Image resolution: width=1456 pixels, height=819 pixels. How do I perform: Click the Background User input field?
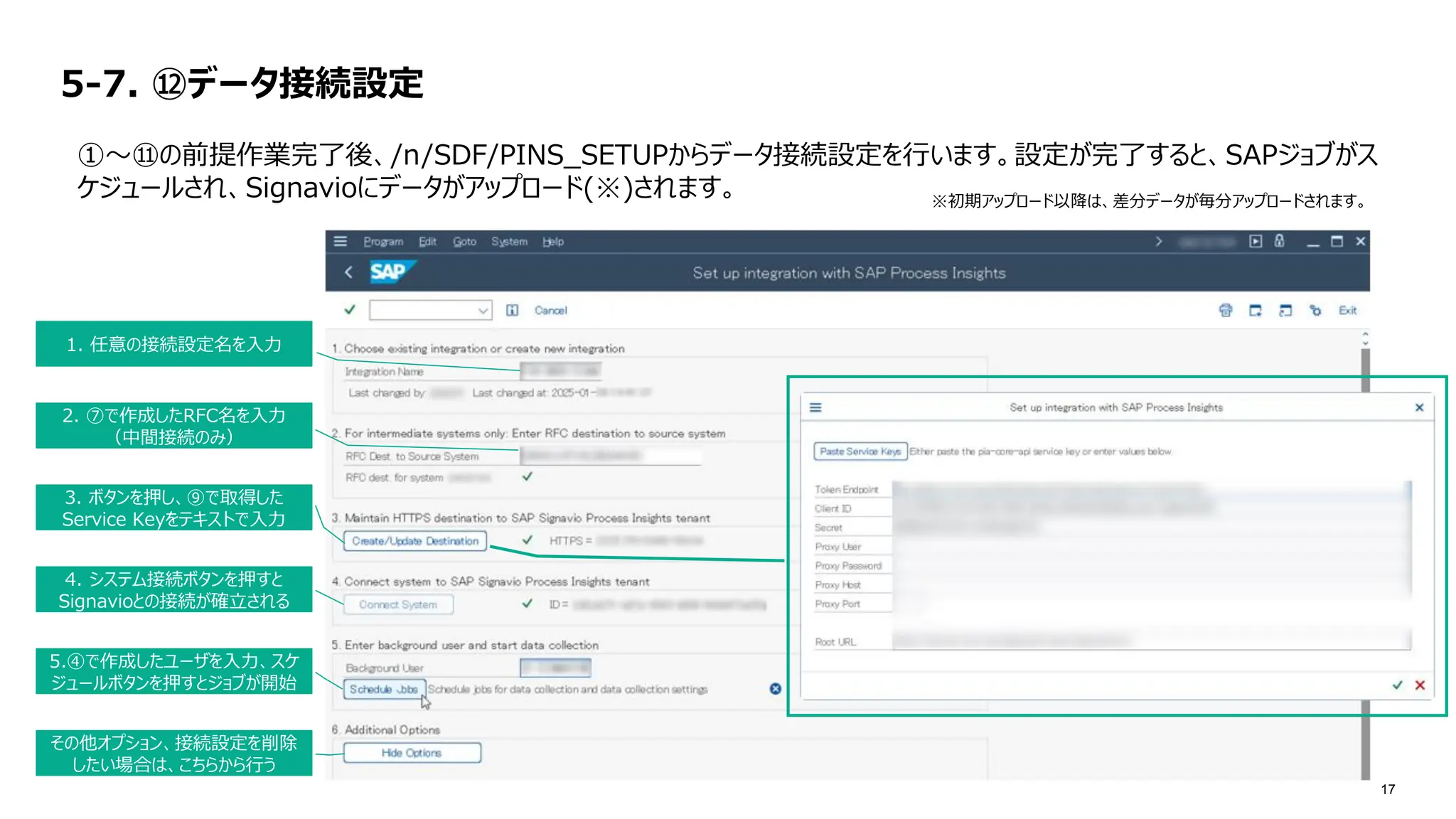555,668
